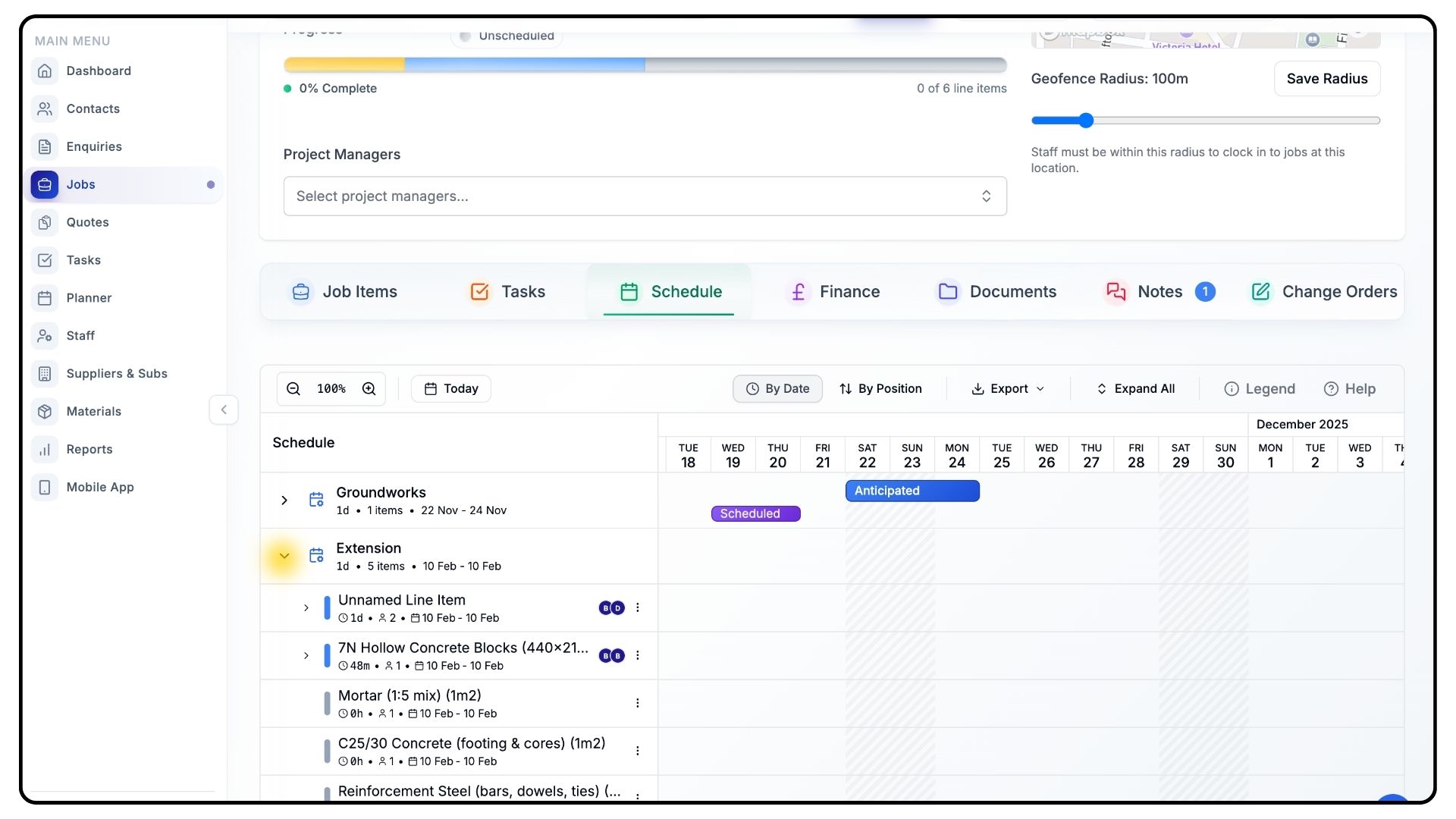Open Dashboard from the sidebar home icon

pos(45,71)
